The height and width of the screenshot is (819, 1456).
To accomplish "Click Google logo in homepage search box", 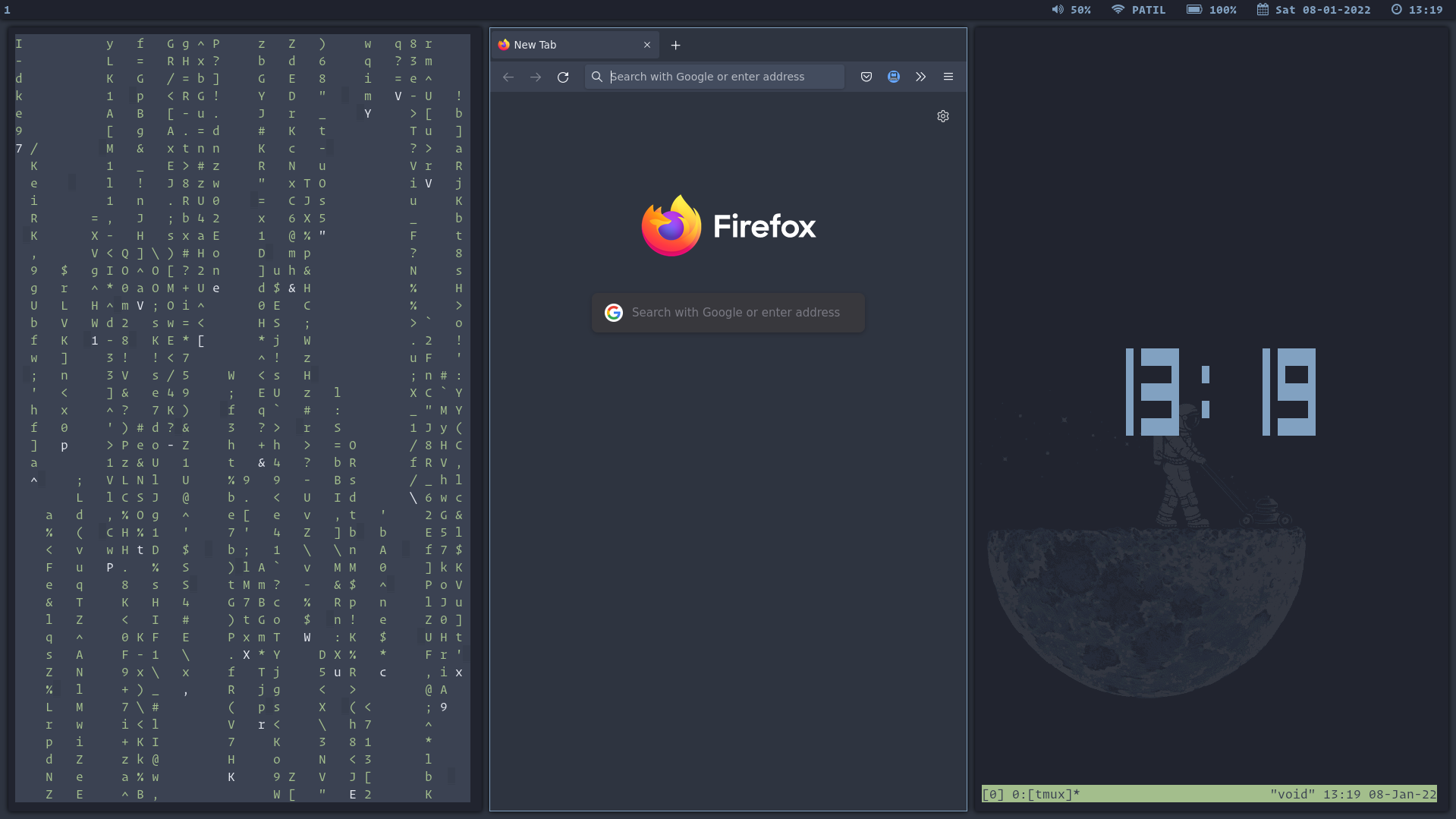I will point(614,313).
